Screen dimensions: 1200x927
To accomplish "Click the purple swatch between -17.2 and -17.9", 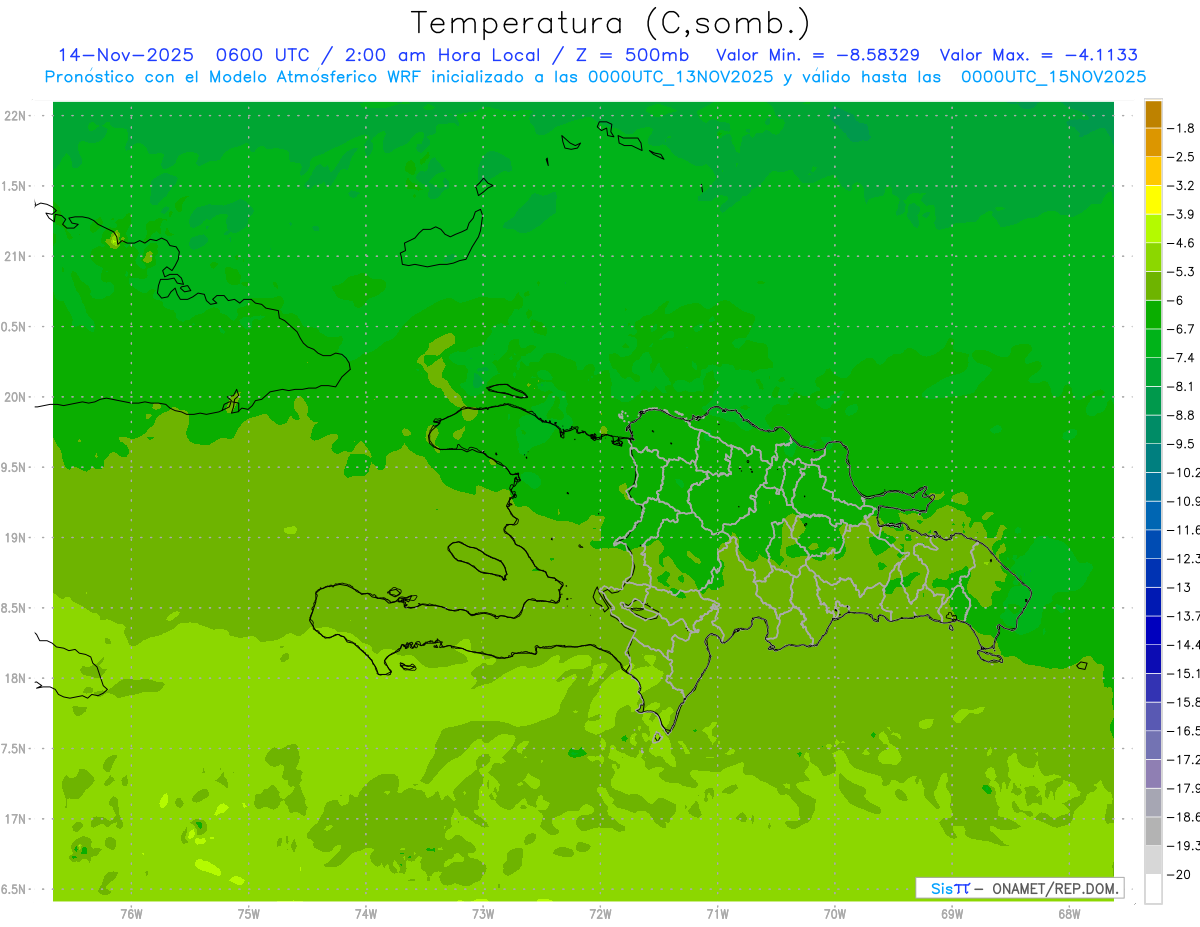I will 1153,774.
